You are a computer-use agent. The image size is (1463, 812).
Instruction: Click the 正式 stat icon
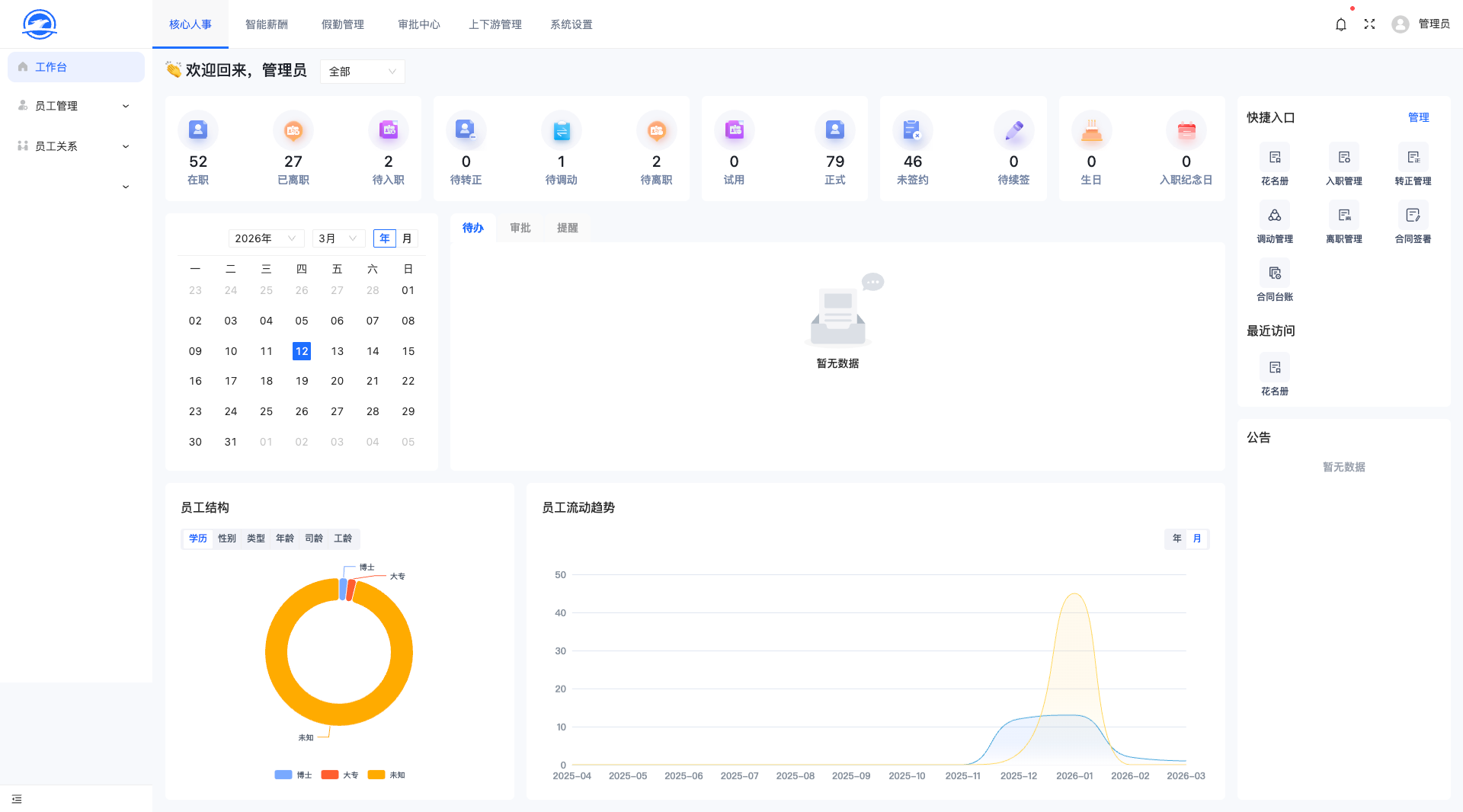click(835, 130)
